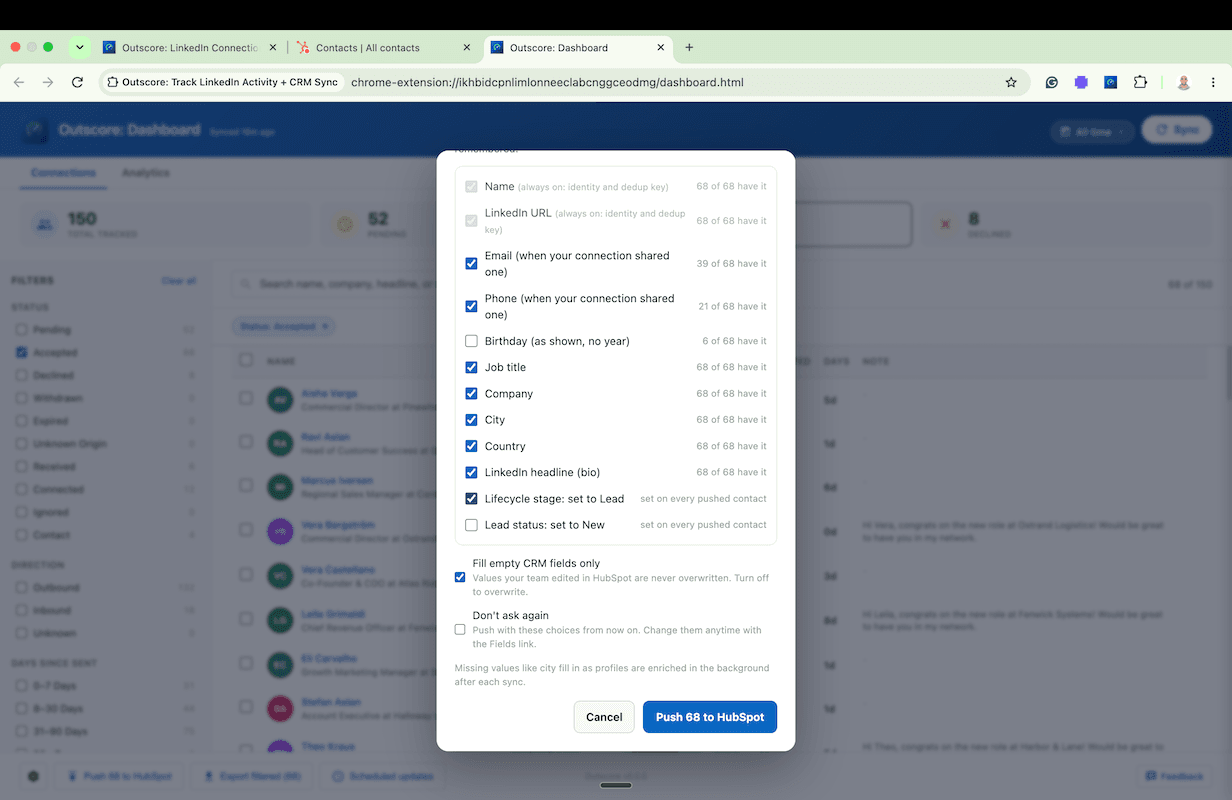Click the browser forward arrow
Image resolution: width=1232 pixels, height=800 pixels.
[x=47, y=82]
